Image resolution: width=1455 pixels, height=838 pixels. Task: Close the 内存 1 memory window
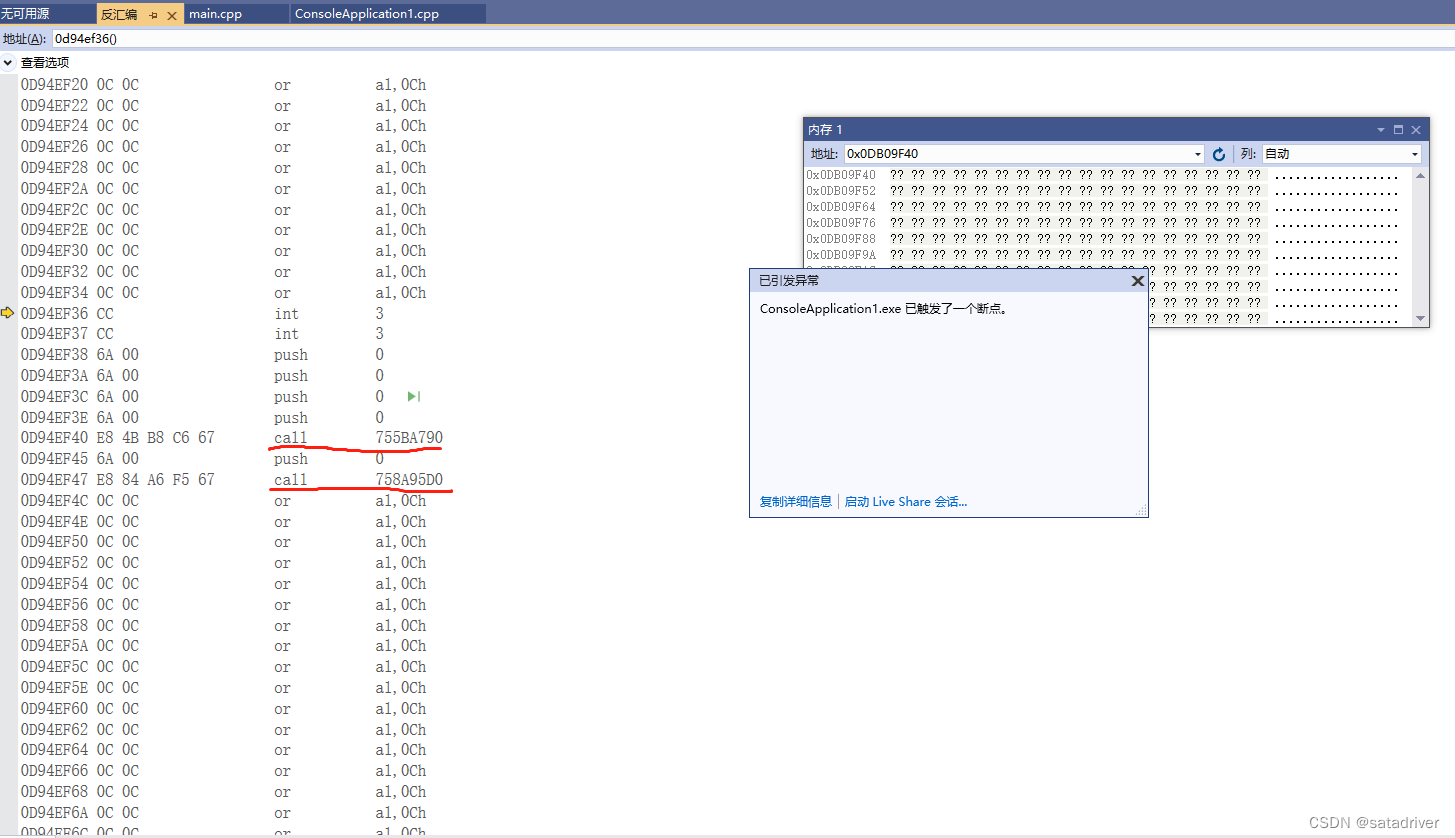click(x=1416, y=130)
